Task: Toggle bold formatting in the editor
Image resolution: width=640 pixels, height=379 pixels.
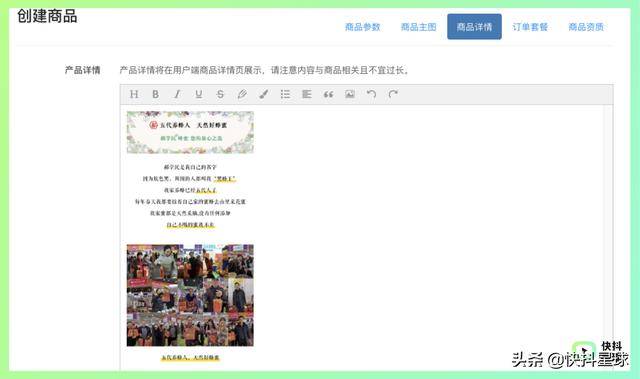Action: [156, 94]
